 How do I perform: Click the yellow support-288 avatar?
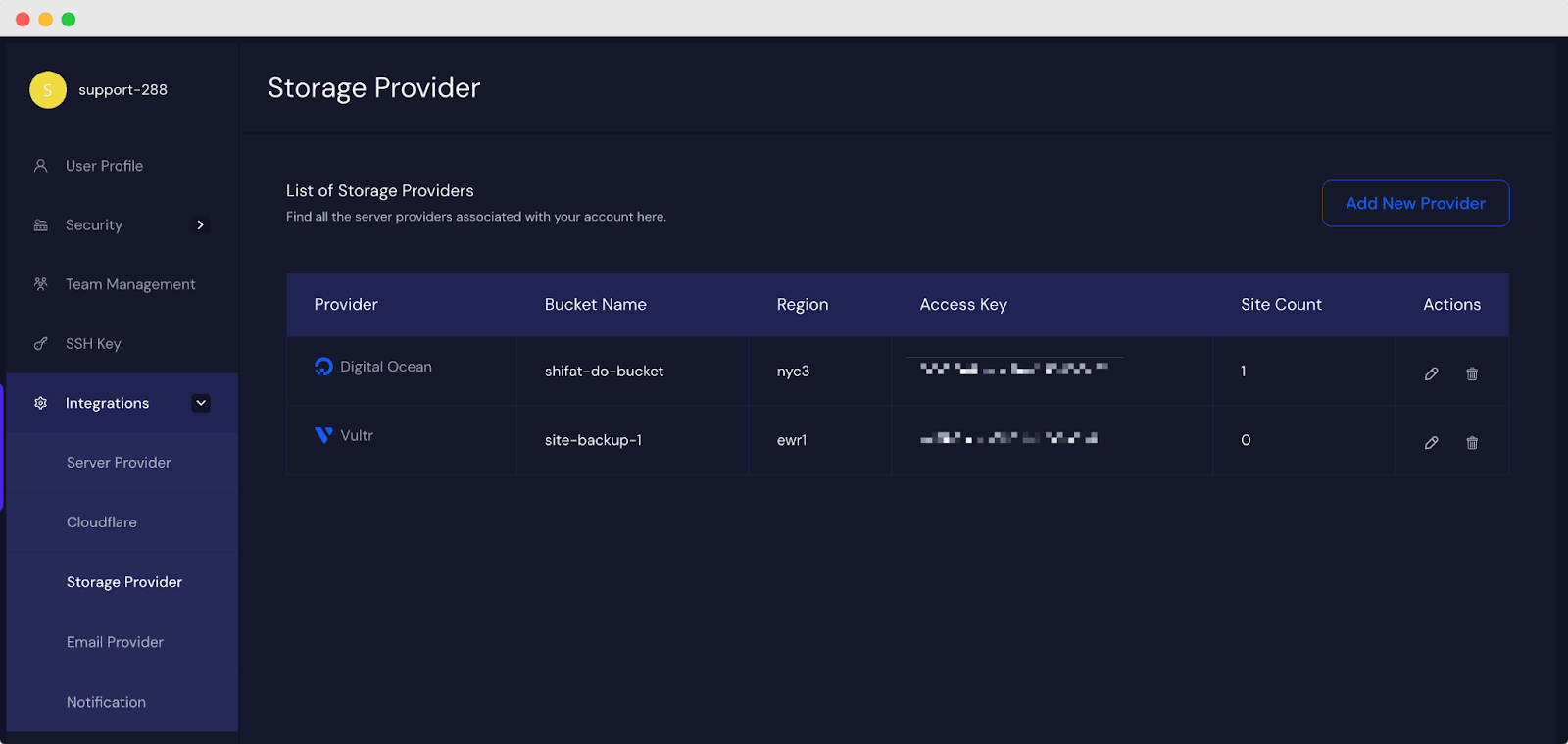pyautogui.click(x=48, y=90)
